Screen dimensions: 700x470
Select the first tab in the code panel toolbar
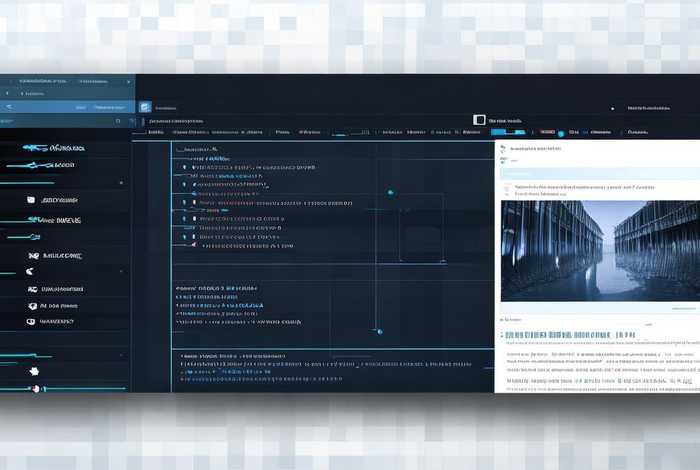pos(155,131)
